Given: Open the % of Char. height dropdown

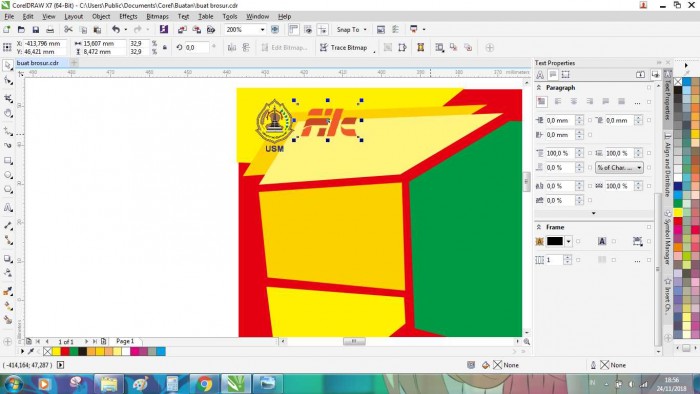Looking at the screenshot, I should (620, 167).
